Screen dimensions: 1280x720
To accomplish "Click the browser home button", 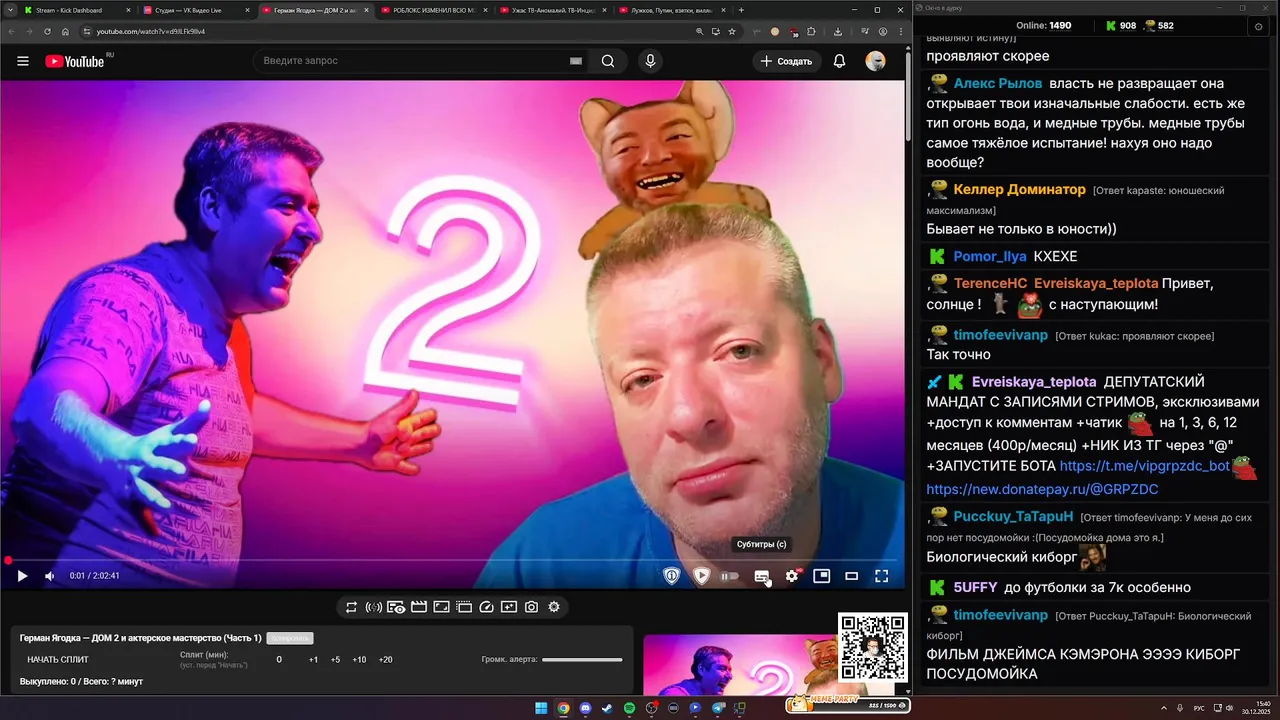I will click(x=65, y=31).
